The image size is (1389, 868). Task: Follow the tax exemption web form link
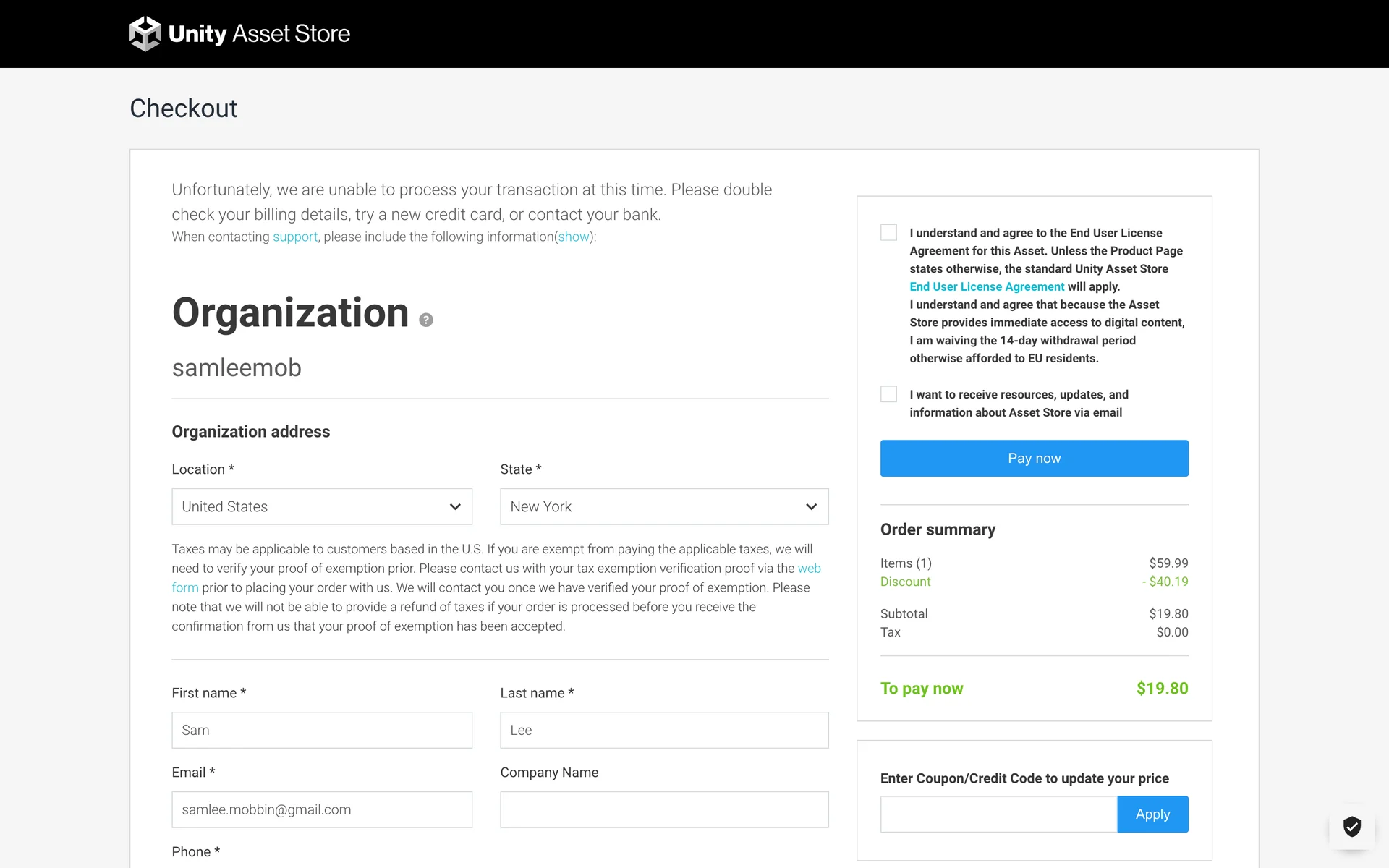[809, 569]
